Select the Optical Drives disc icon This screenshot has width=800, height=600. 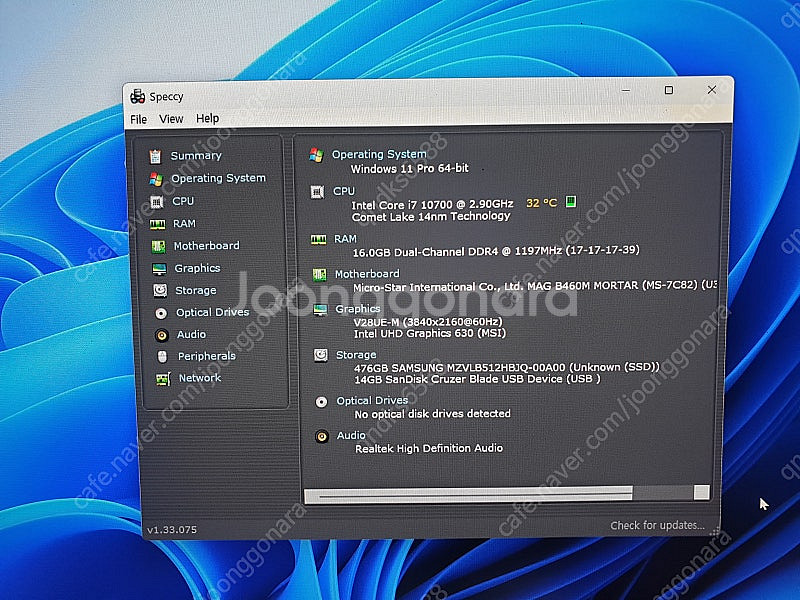tap(161, 312)
